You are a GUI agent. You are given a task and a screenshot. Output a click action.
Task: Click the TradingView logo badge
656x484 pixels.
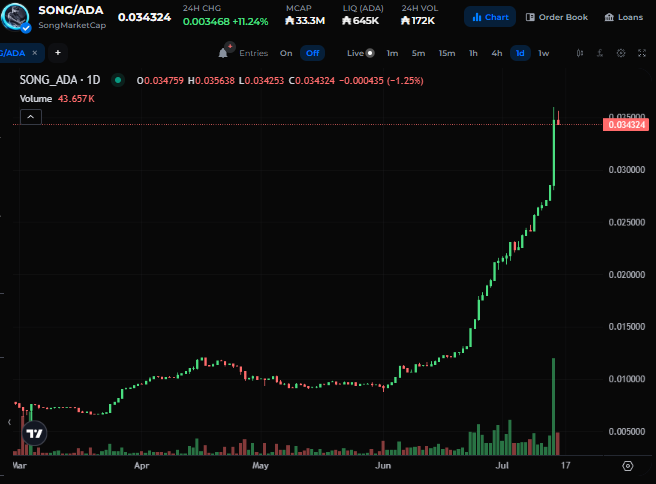pyautogui.click(x=34, y=433)
